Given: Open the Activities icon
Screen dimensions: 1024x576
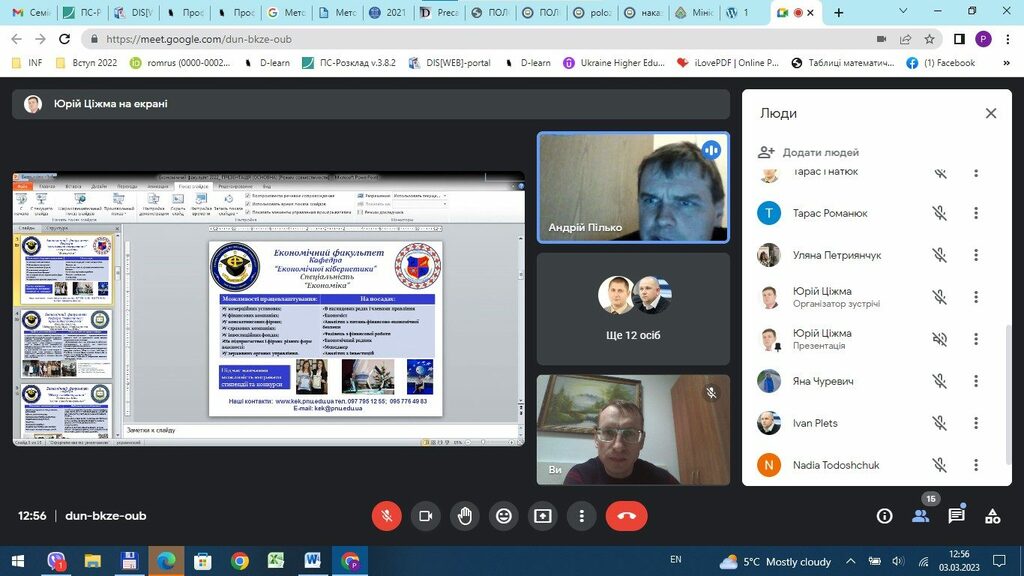Looking at the screenshot, I should [992, 516].
